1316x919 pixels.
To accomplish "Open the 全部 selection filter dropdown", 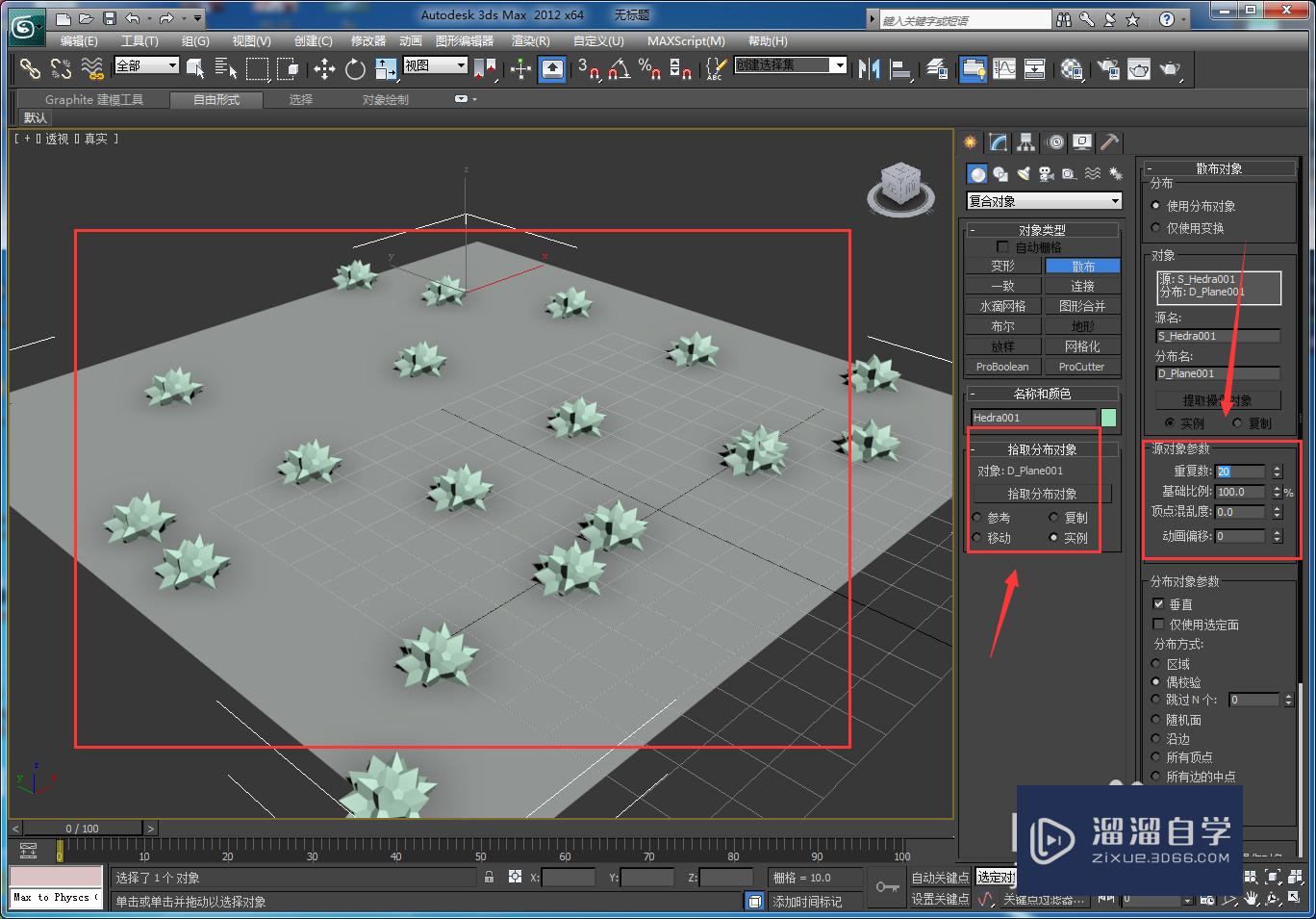I will (x=146, y=65).
